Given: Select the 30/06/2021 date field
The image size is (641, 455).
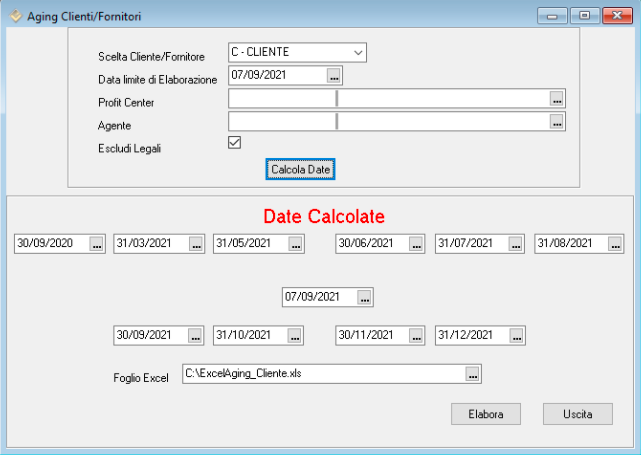Looking at the screenshot, I should (370, 243).
